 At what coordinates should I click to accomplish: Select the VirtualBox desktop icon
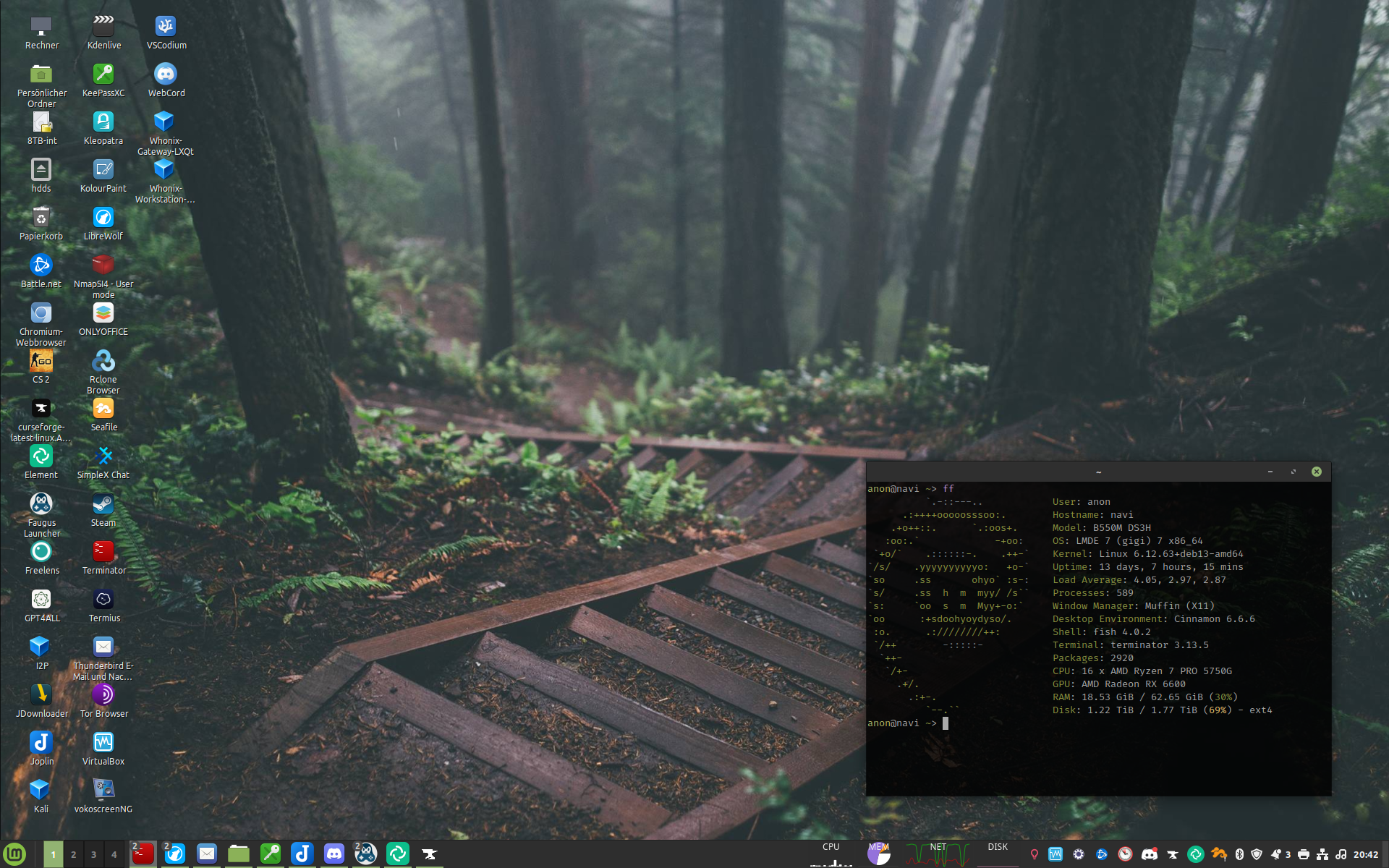point(103,743)
